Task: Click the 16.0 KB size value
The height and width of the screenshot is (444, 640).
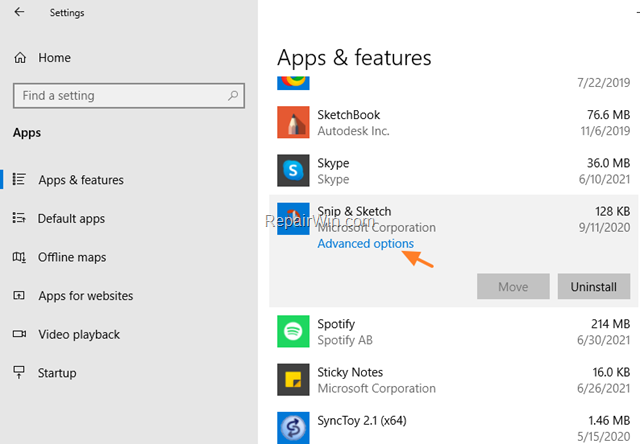Action: (611, 372)
